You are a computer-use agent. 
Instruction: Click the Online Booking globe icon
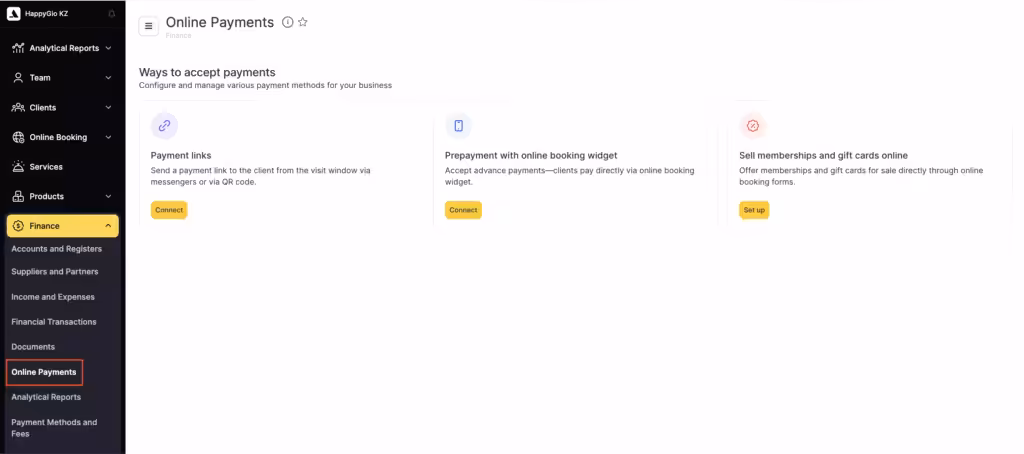coord(18,137)
